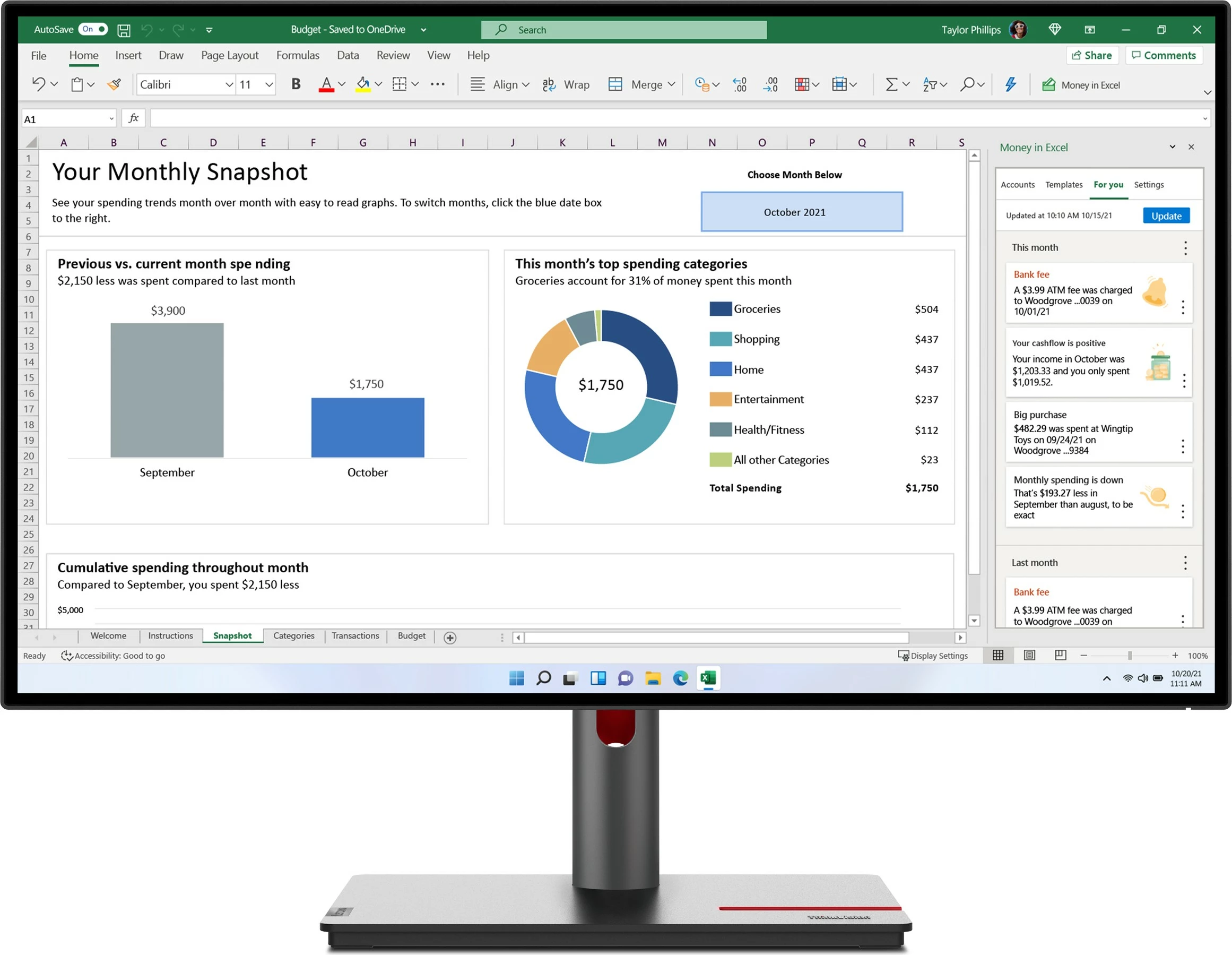Open the Merge & Center dropdown arrow
This screenshot has width=1232, height=955.
pyautogui.click(x=671, y=84)
